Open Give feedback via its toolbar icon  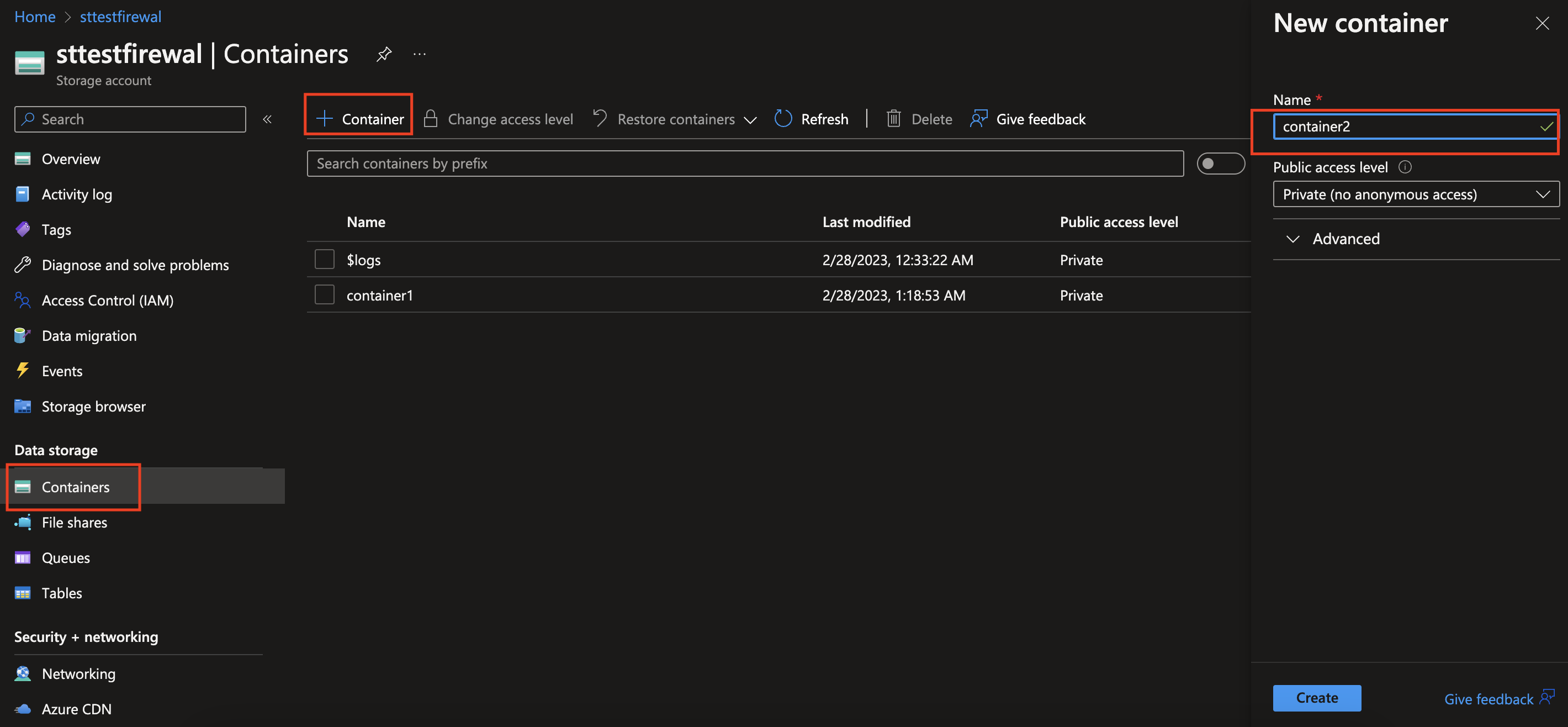point(978,119)
